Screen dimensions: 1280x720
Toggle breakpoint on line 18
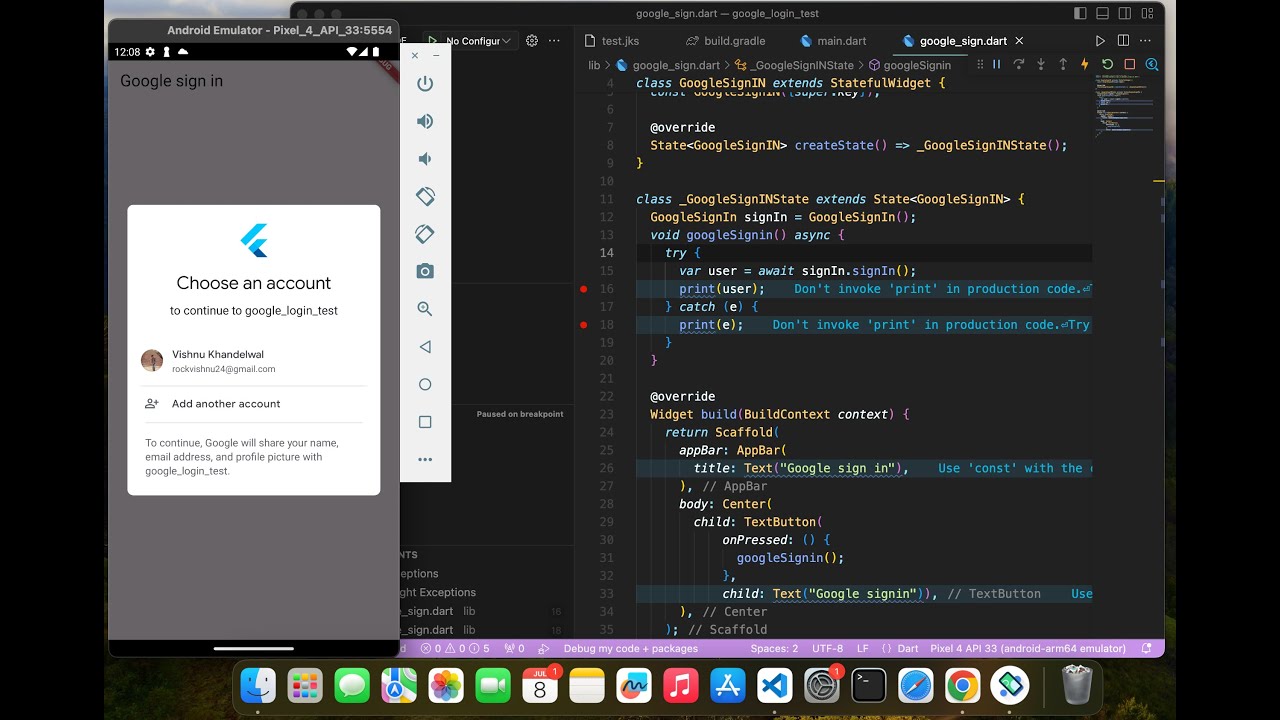pos(584,325)
